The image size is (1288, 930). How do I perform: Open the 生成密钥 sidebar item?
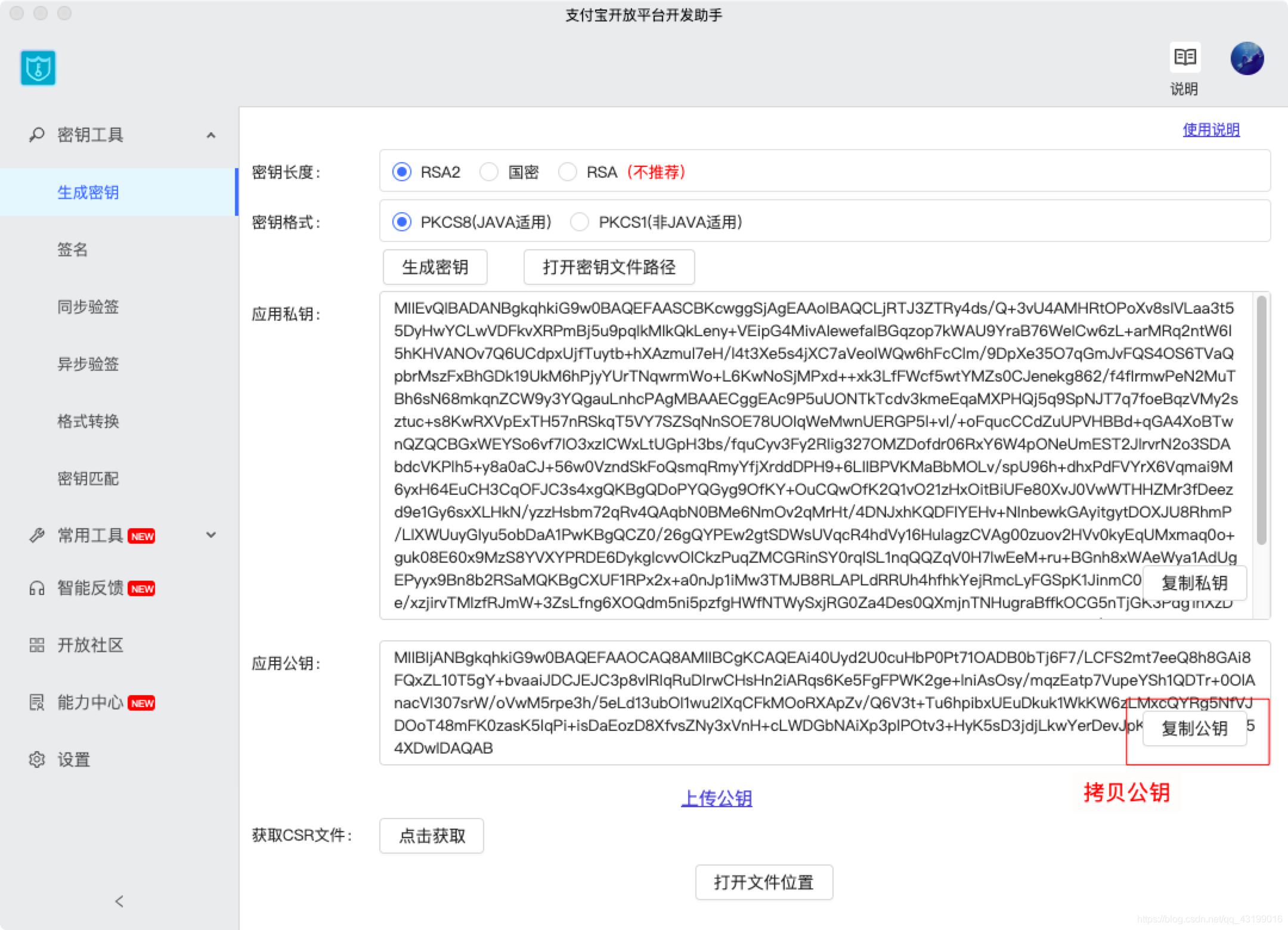tap(119, 192)
